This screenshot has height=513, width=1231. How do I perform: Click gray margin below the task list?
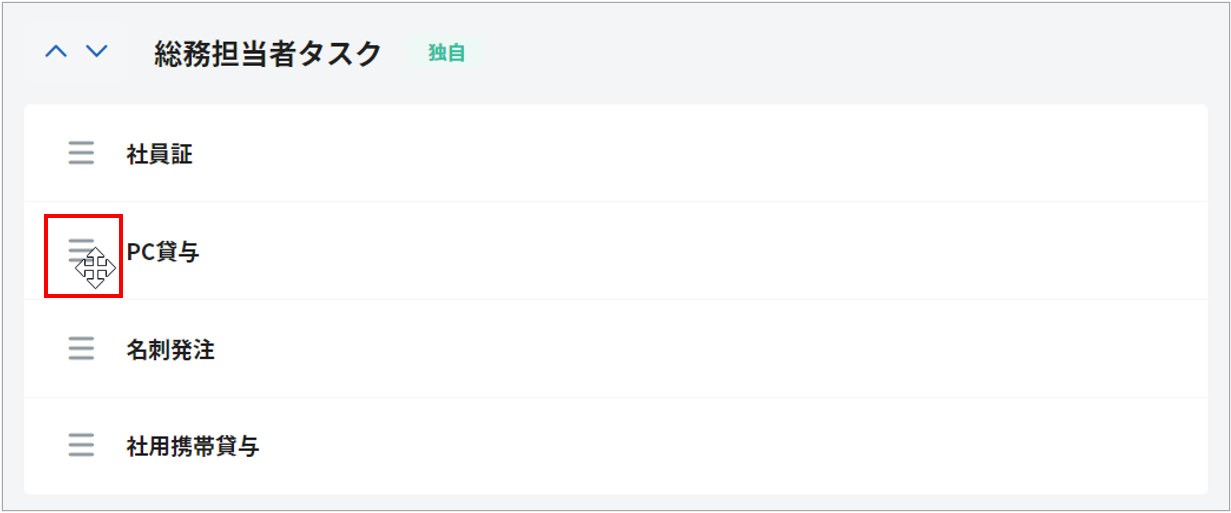[x=616, y=502]
